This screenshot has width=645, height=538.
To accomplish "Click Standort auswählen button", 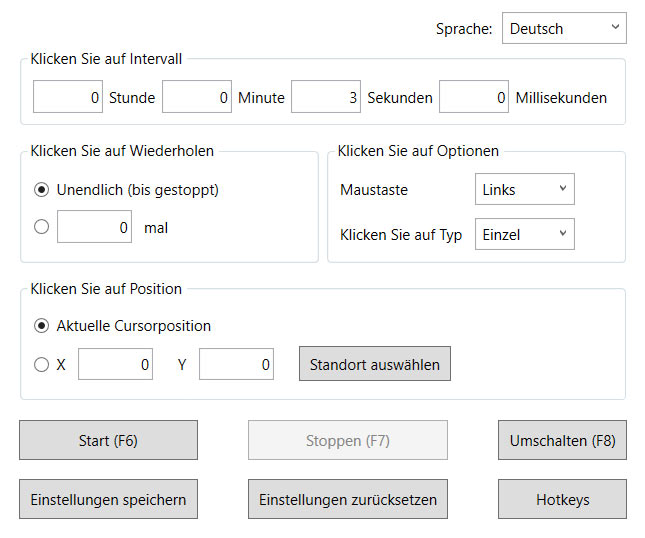I will coord(375,365).
